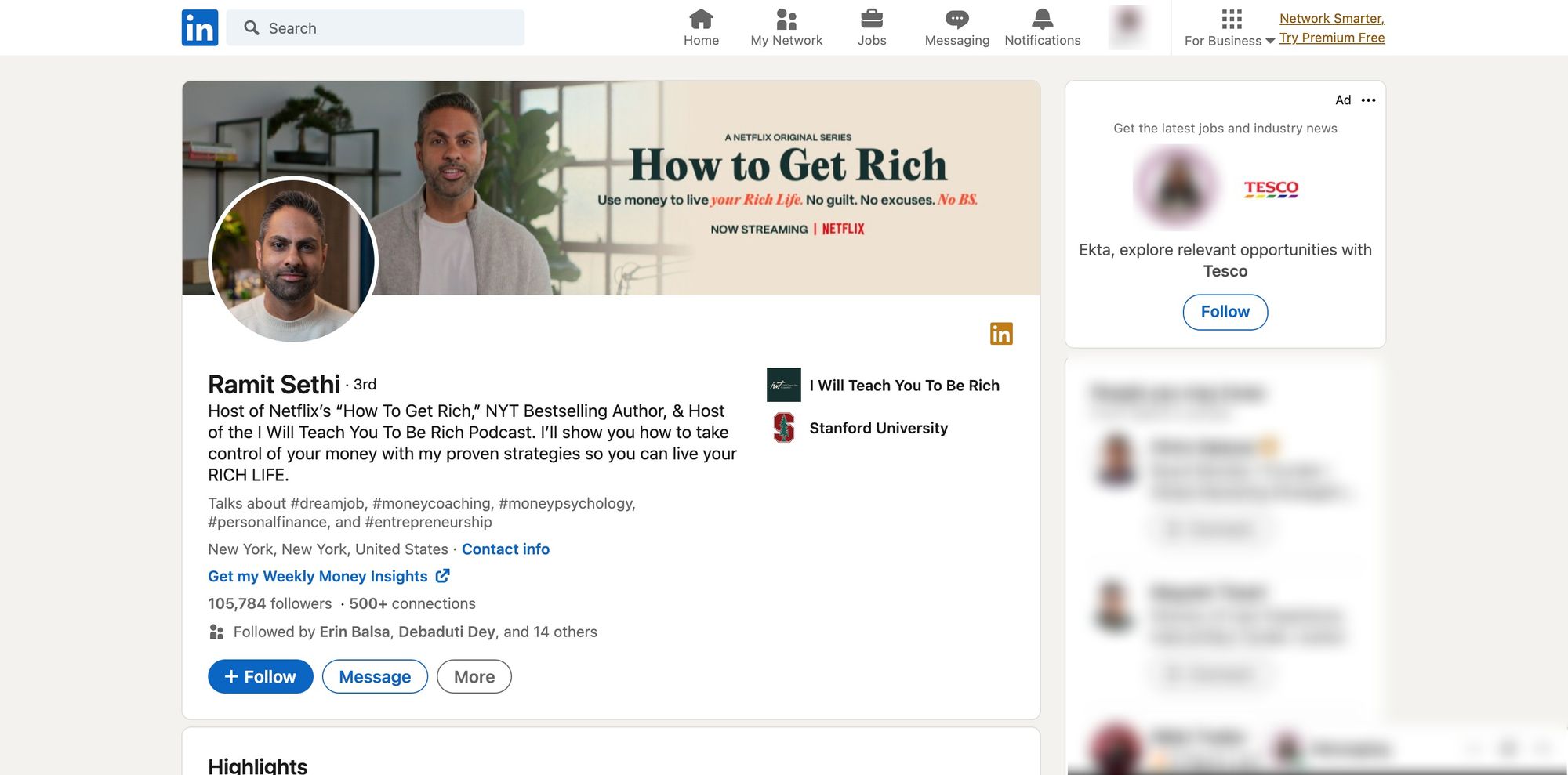Follow Ramit Sethi button

[x=260, y=676]
